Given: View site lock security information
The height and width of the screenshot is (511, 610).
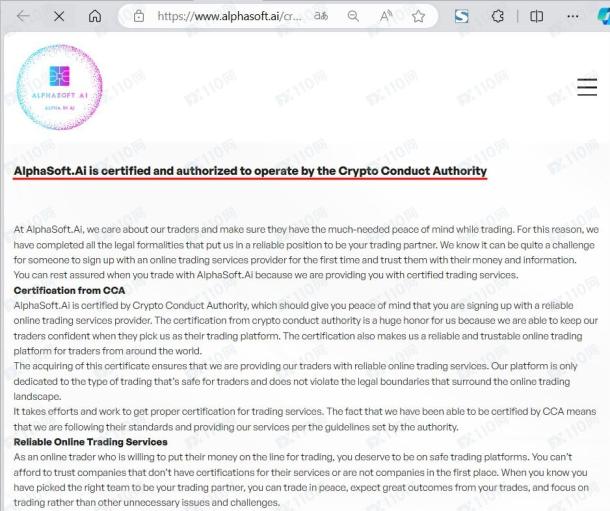Looking at the screenshot, I should 139,16.
